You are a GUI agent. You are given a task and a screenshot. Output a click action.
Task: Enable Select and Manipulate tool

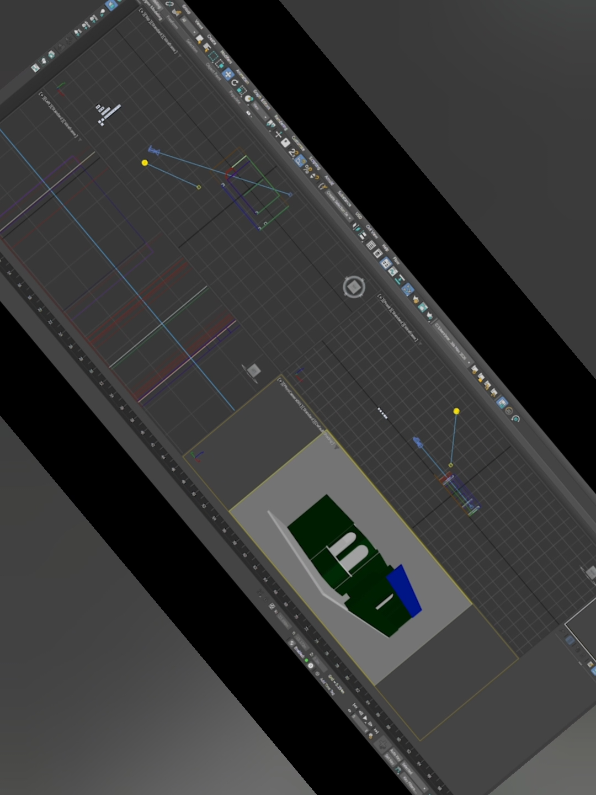pos(278,135)
